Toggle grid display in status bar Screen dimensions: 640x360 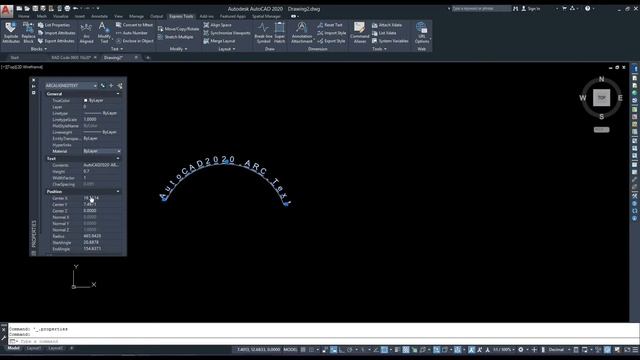303,350
